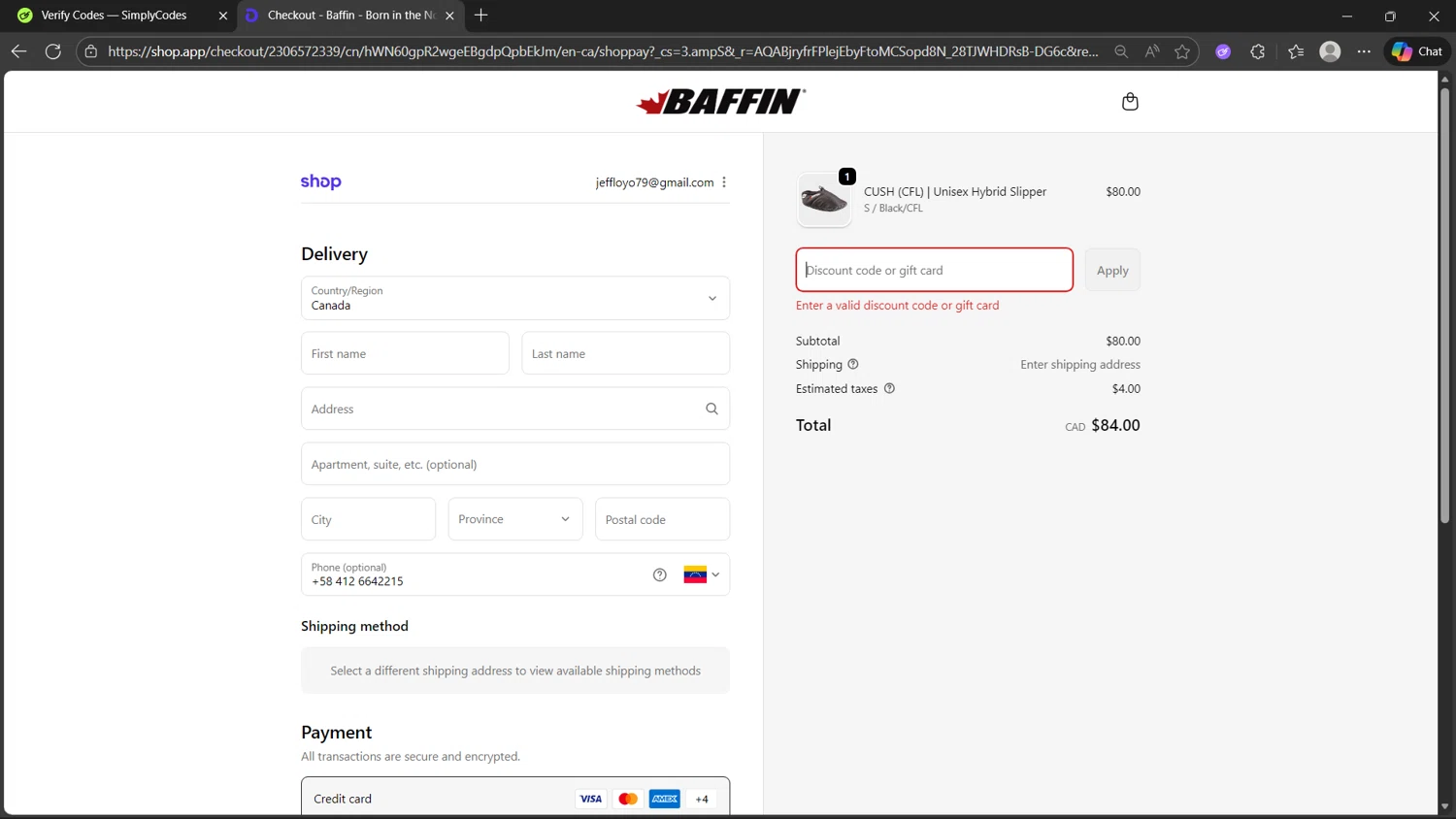
Task: Go back with the browser back arrow
Action: click(x=18, y=51)
